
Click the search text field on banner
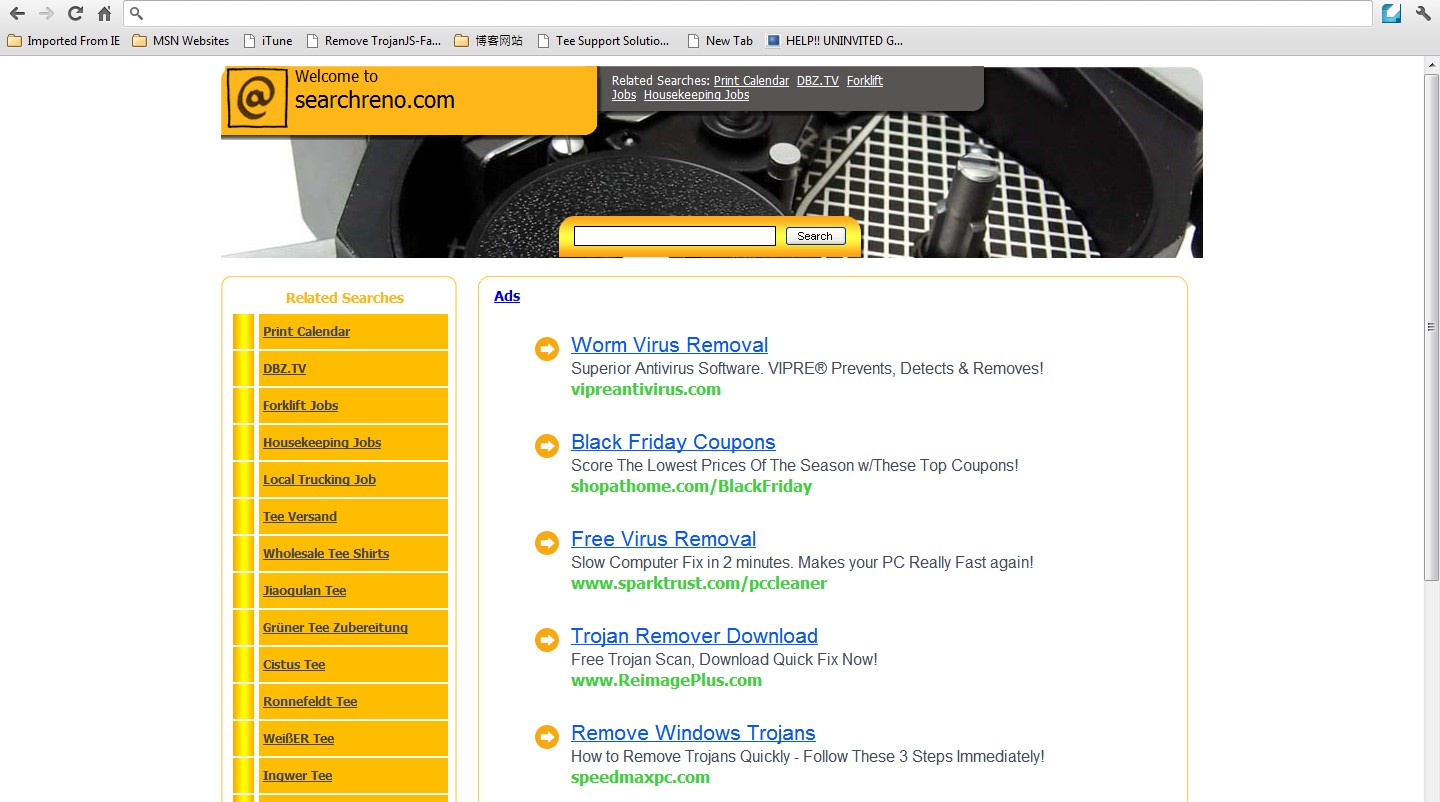coord(675,236)
